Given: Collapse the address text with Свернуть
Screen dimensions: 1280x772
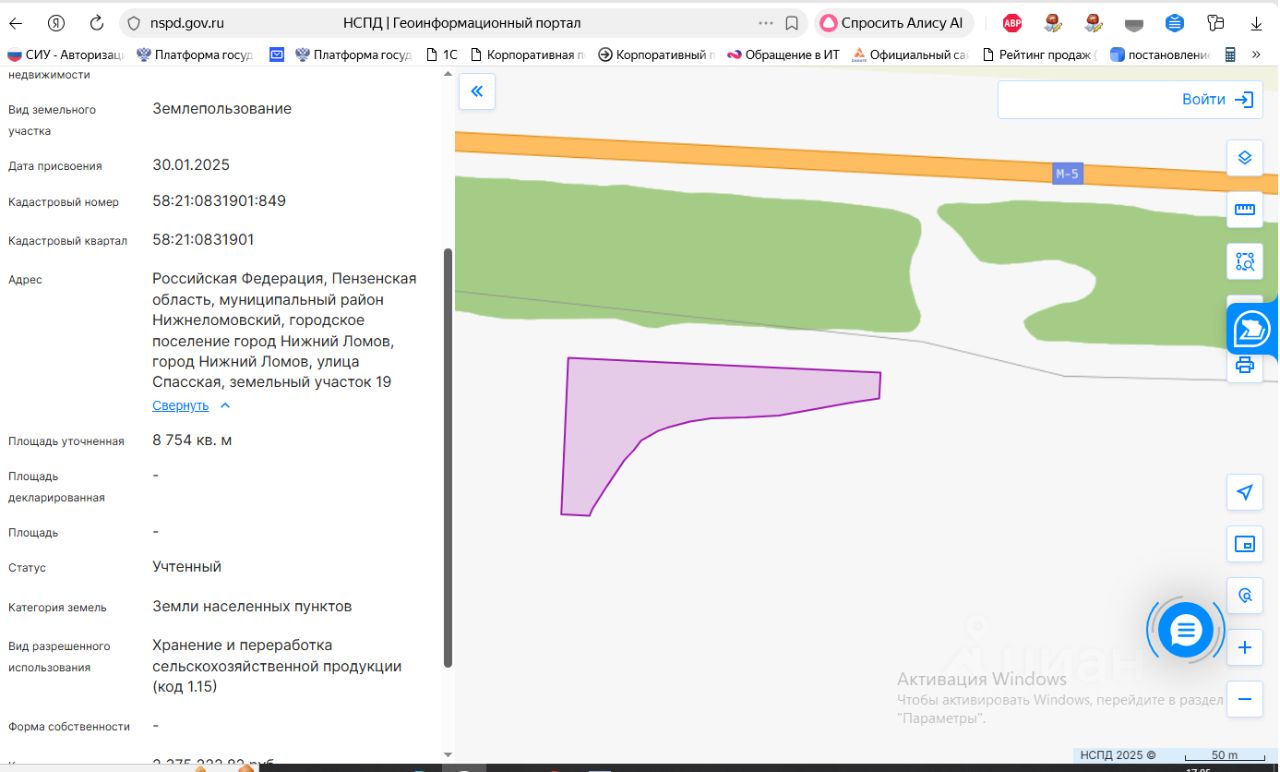Looking at the screenshot, I should [x=191, y=405].
